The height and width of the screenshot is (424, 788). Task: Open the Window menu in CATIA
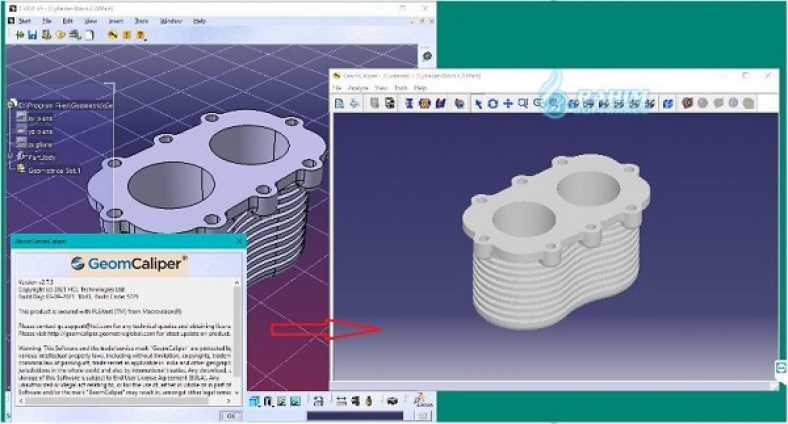click(171, 21)
